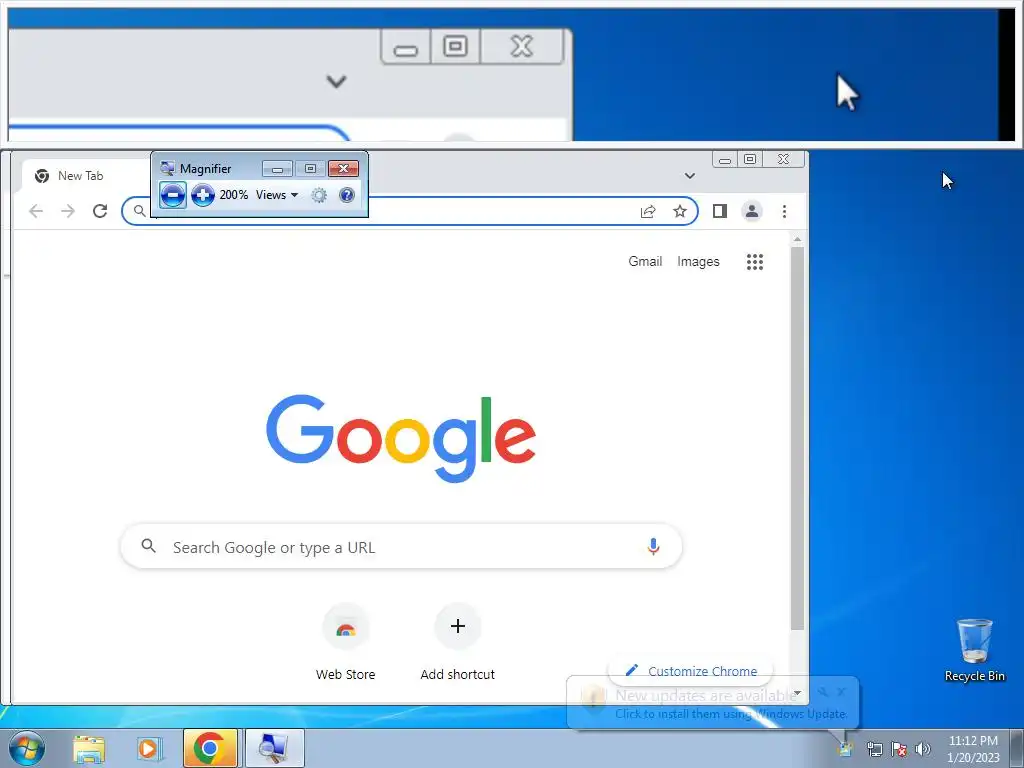Click the Magnifier 200% zoom level text

[x=234, y=195]
